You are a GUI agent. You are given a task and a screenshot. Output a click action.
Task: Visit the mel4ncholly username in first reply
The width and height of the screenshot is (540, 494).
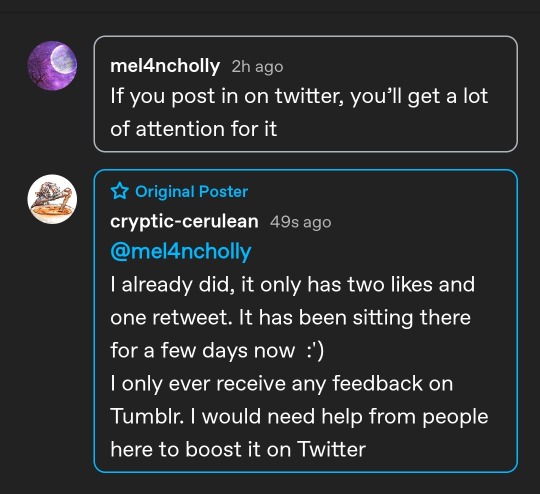(165, 66)
